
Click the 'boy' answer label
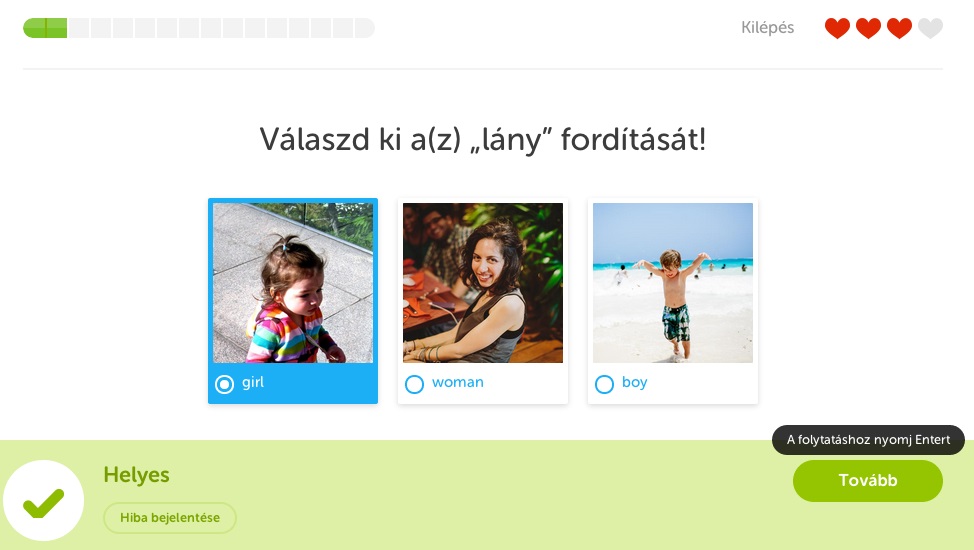click(634, 382)
